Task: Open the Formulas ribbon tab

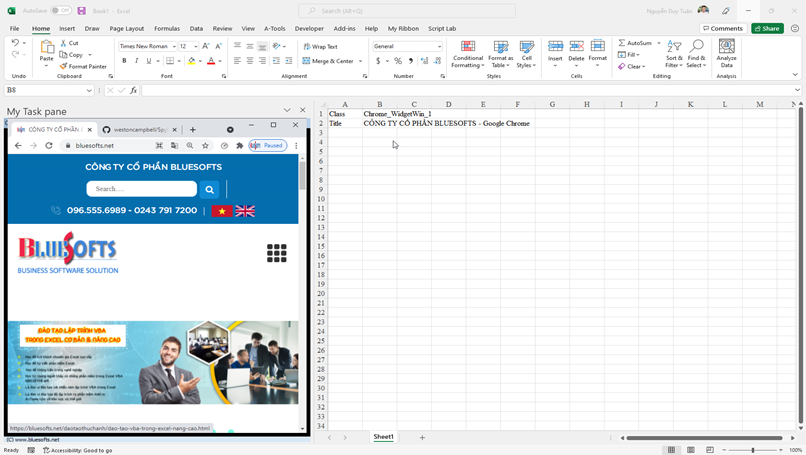Action: 167,29
